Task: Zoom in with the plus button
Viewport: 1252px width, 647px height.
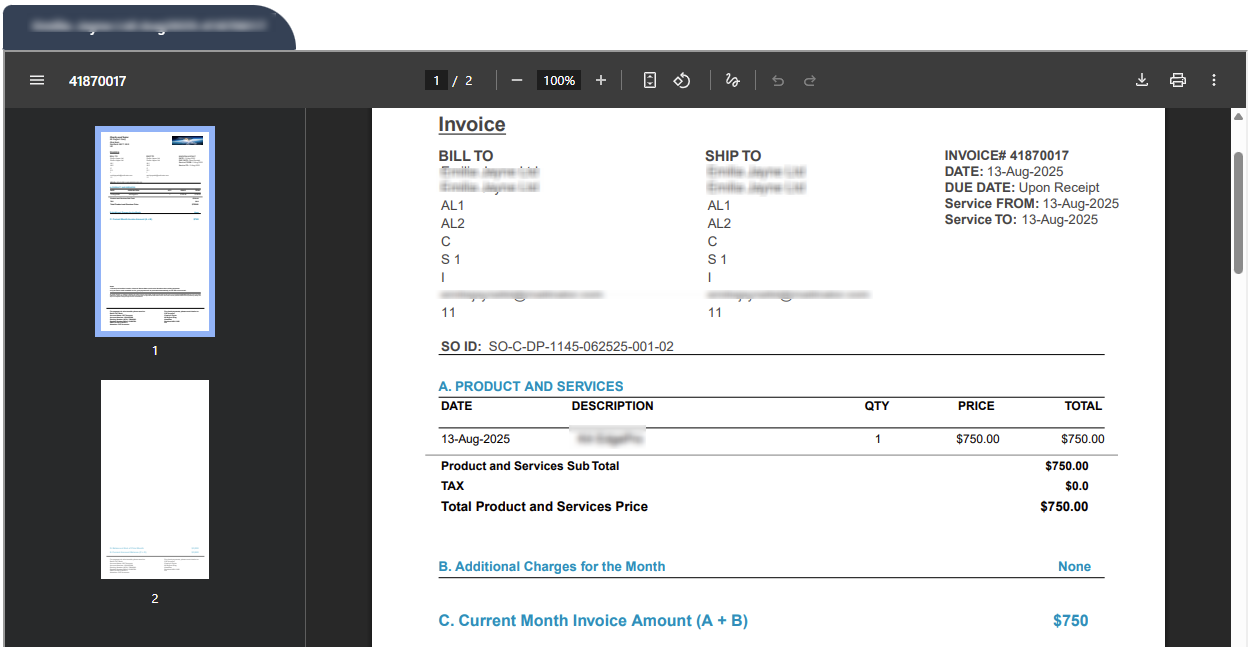Action: click(x=601, y=80)
